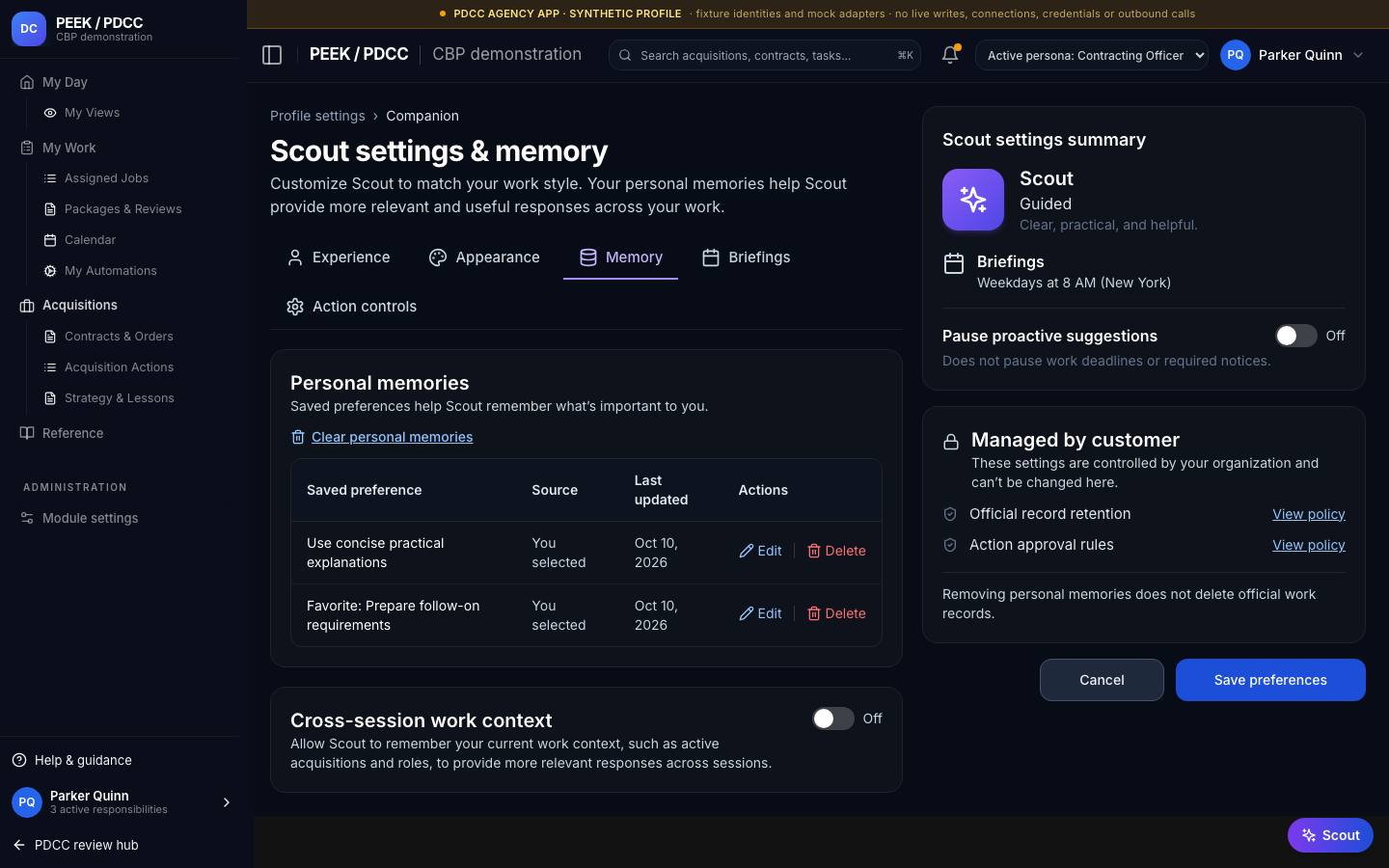This screenshot has width=1389, height=868.
Task: Expand Parker Quinn responsibilities chevron in sidebar
Action: point(227,802)
